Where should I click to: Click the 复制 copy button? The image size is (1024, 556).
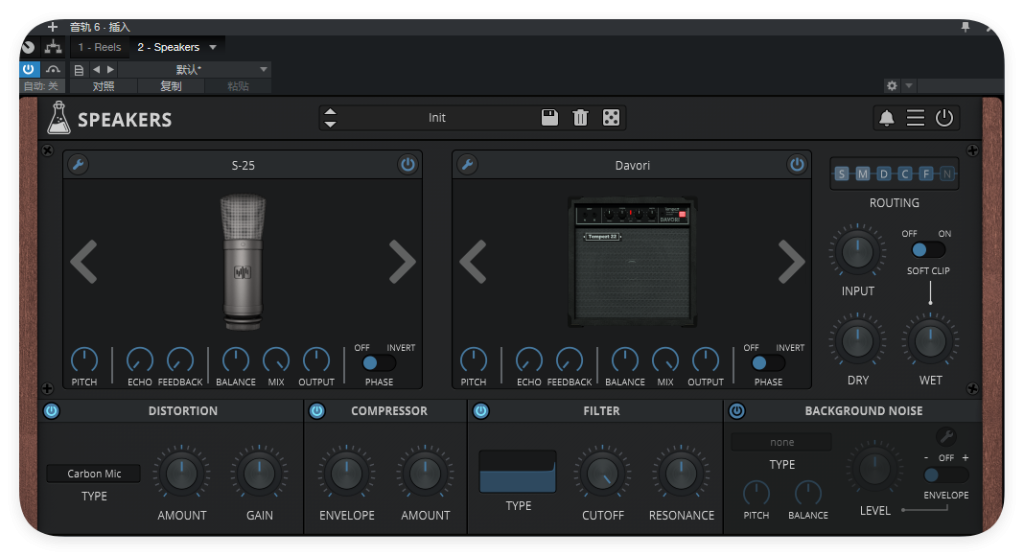170,86
